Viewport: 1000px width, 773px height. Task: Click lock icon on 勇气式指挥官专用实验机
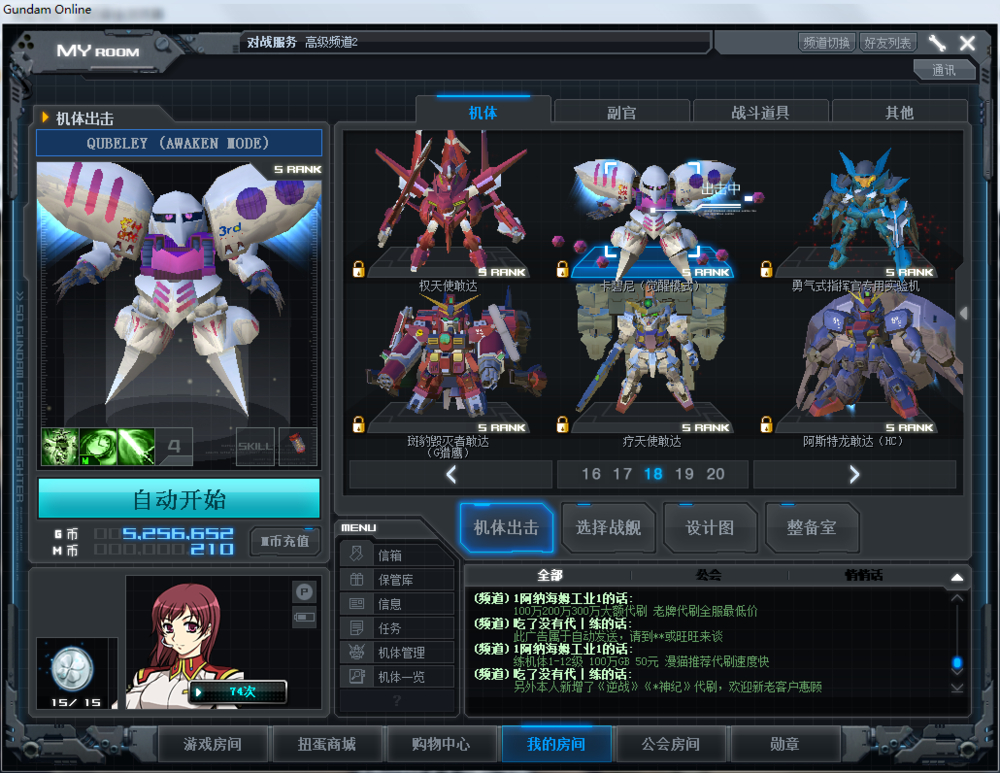tap(767, 269)
